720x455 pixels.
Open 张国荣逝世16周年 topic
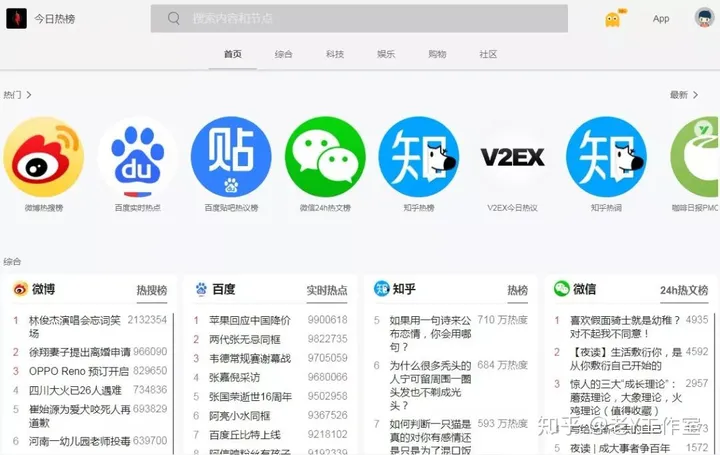click(x=250, y=396)
